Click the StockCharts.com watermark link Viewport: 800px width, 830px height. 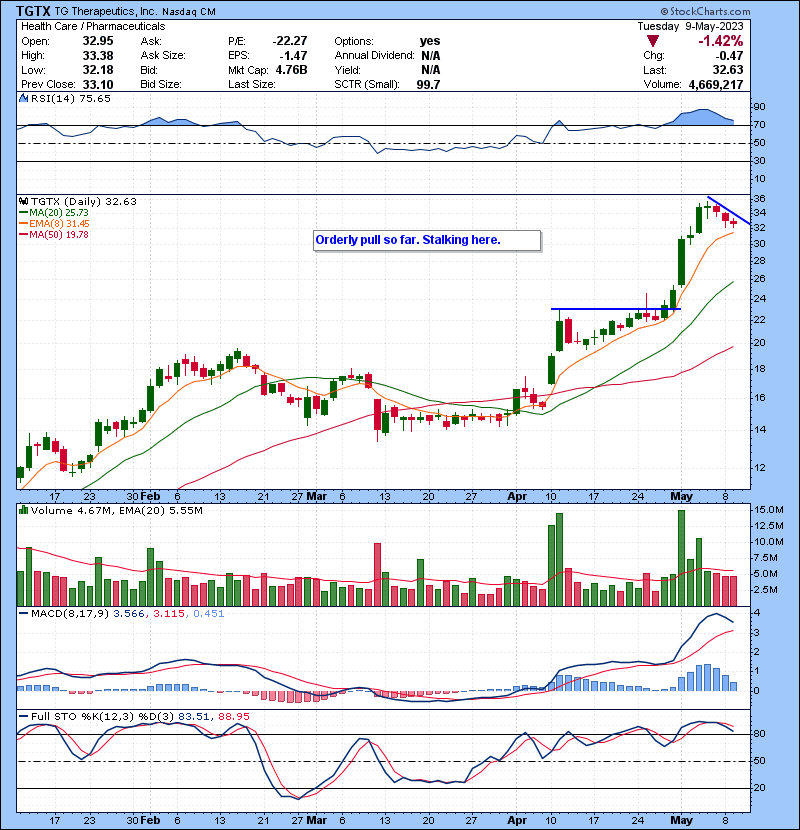[705, 11]
